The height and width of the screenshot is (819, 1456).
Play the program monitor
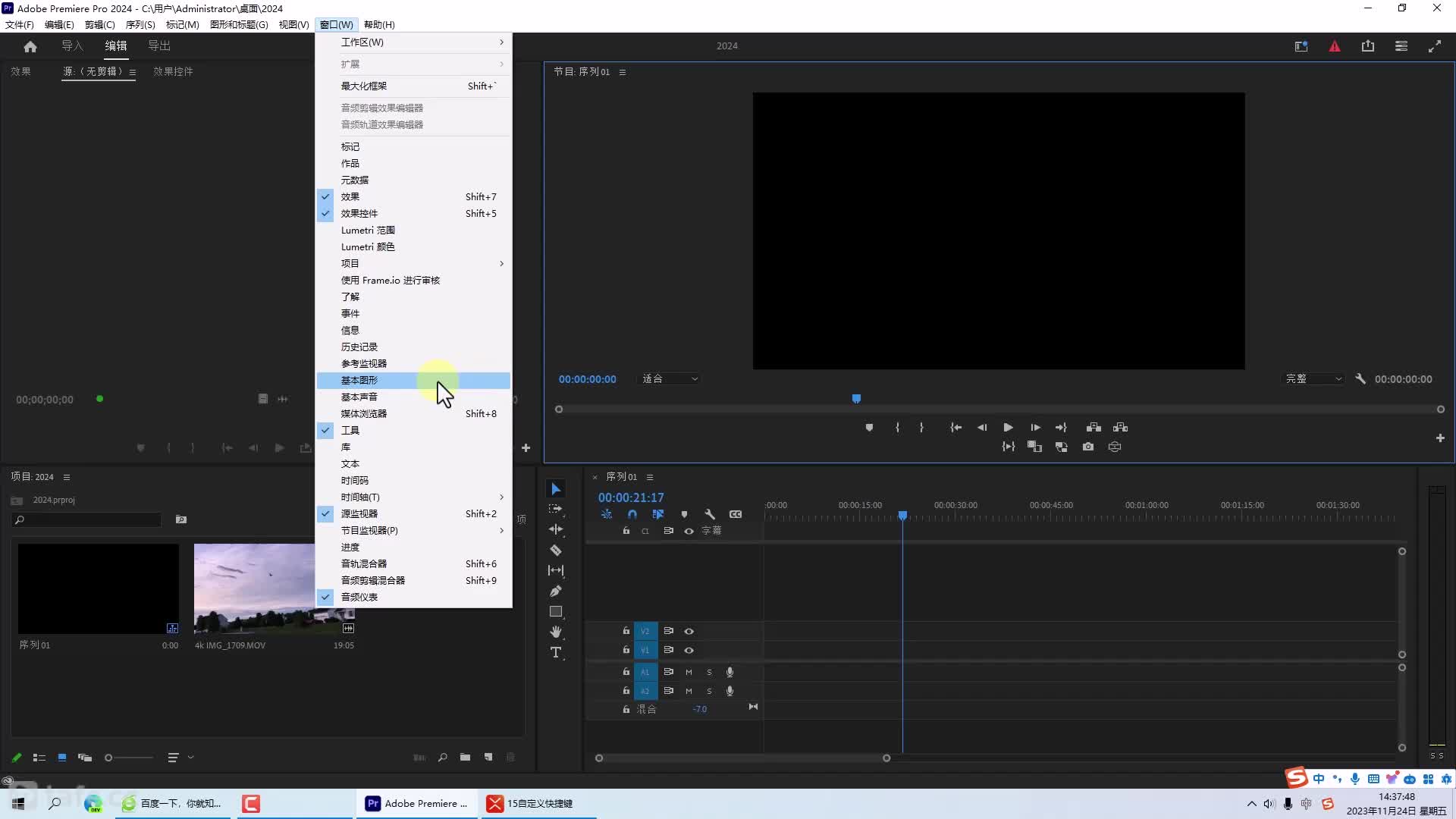coord(1008,428)
